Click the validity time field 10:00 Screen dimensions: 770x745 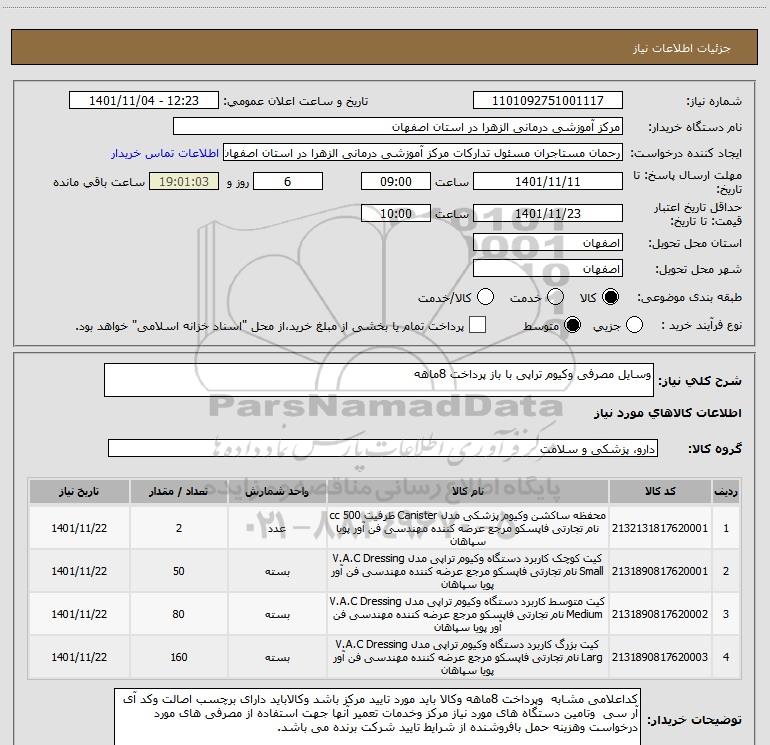coord(396,214)
